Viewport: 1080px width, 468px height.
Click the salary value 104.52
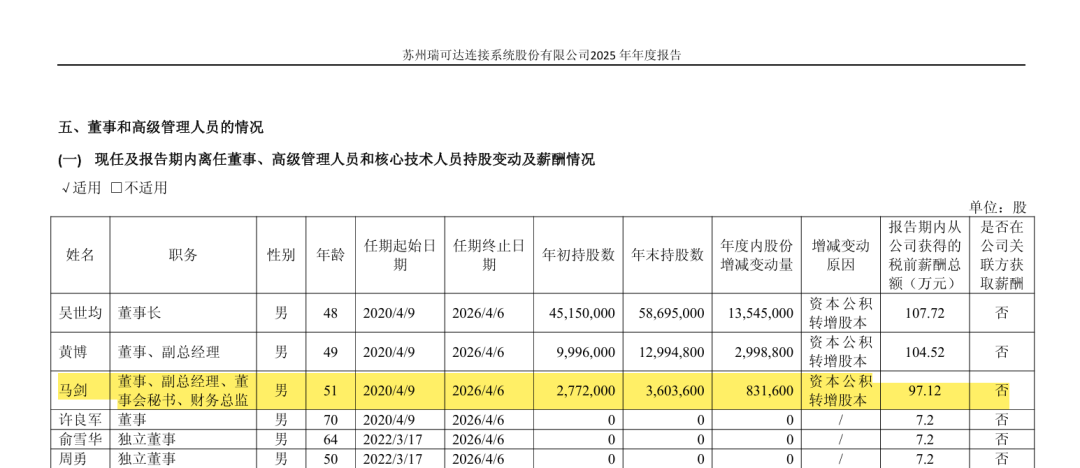925,352
